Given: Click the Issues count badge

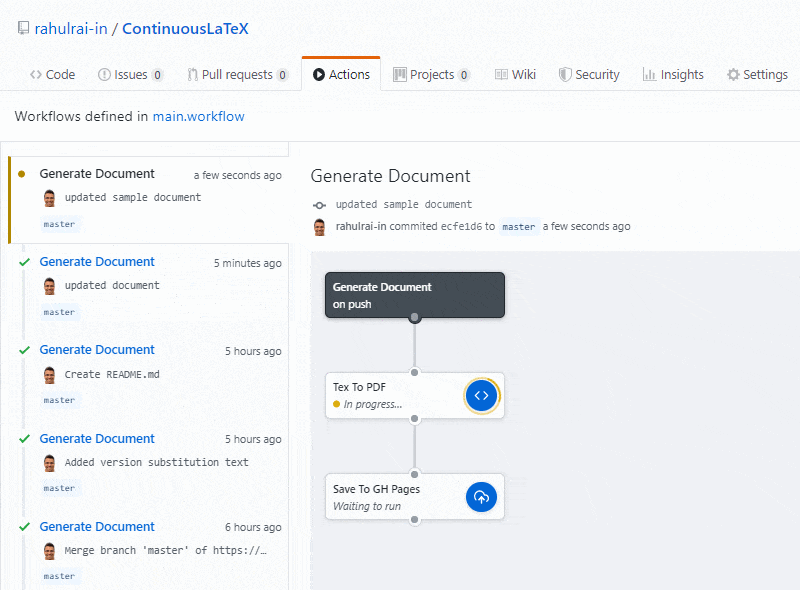Looking at the screenshot, I should (158, 75).
